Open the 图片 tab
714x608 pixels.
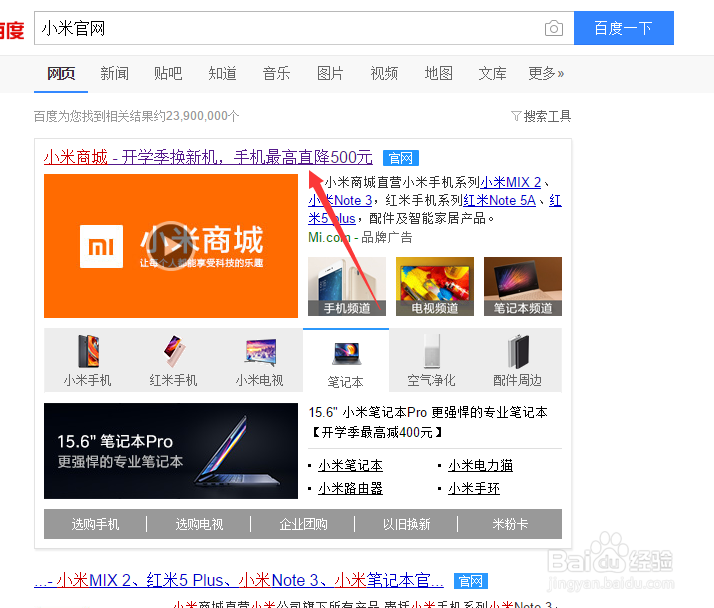point(330,73)
